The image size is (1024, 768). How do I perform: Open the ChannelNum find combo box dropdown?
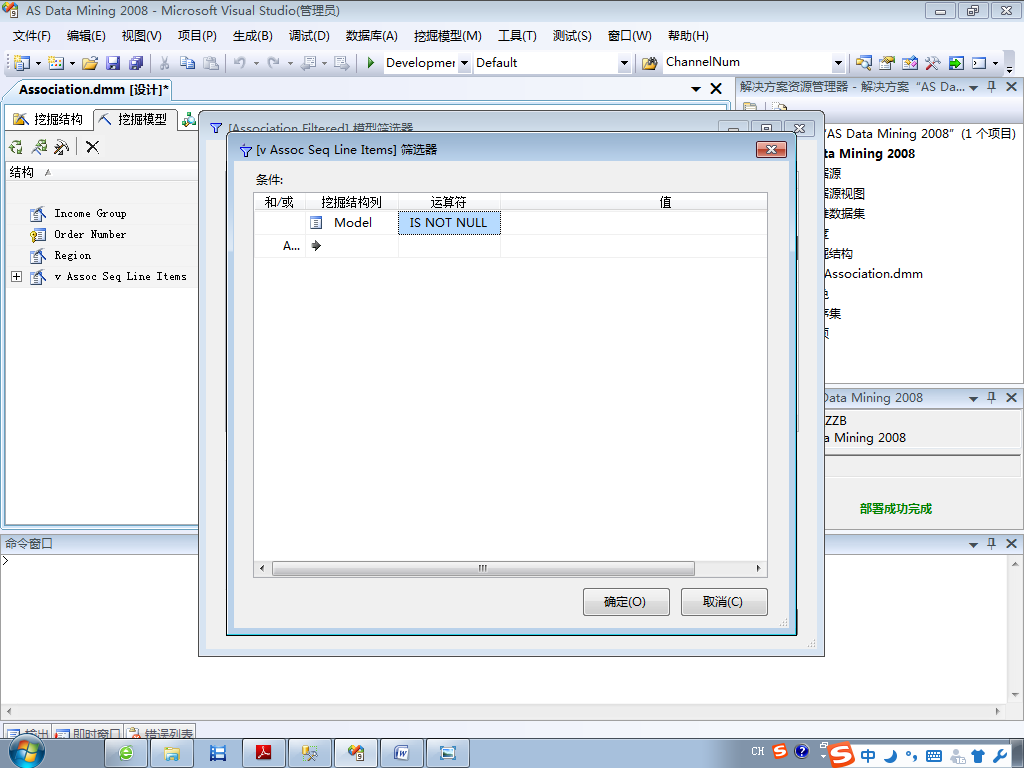(839, 63)
